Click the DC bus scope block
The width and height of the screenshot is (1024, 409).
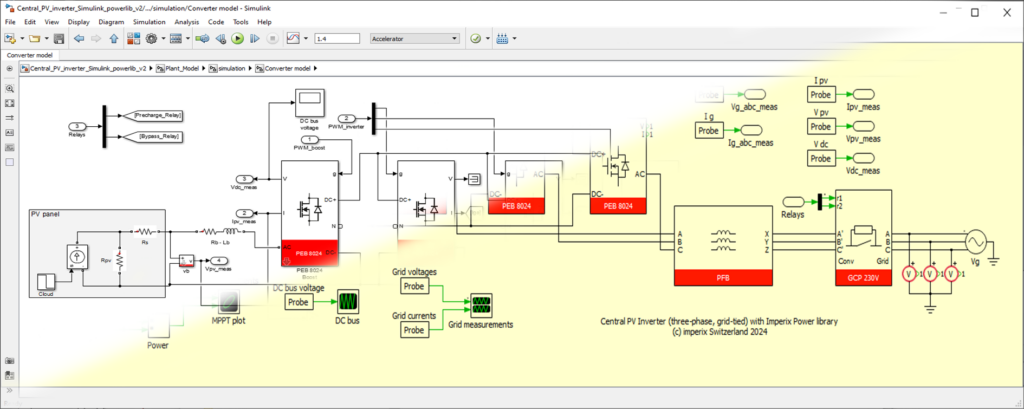tap(349, 301)
